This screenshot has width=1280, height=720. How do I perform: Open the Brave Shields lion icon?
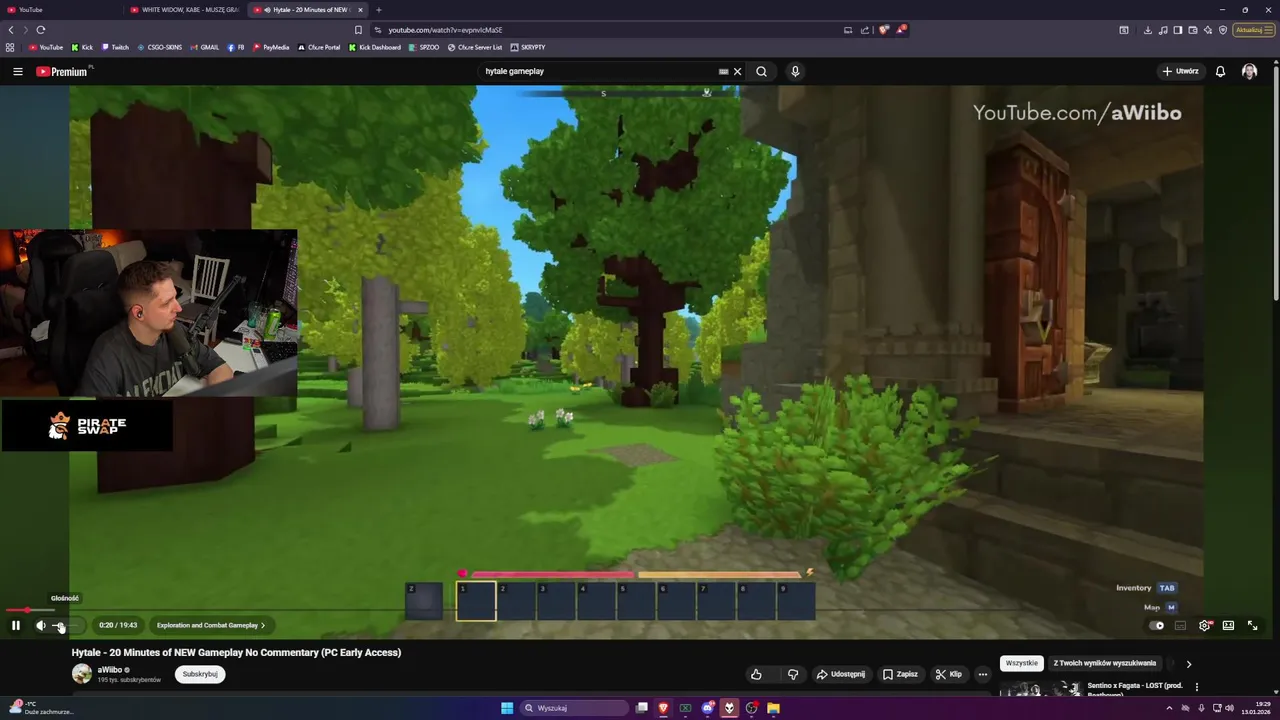[x=883, y=30]
